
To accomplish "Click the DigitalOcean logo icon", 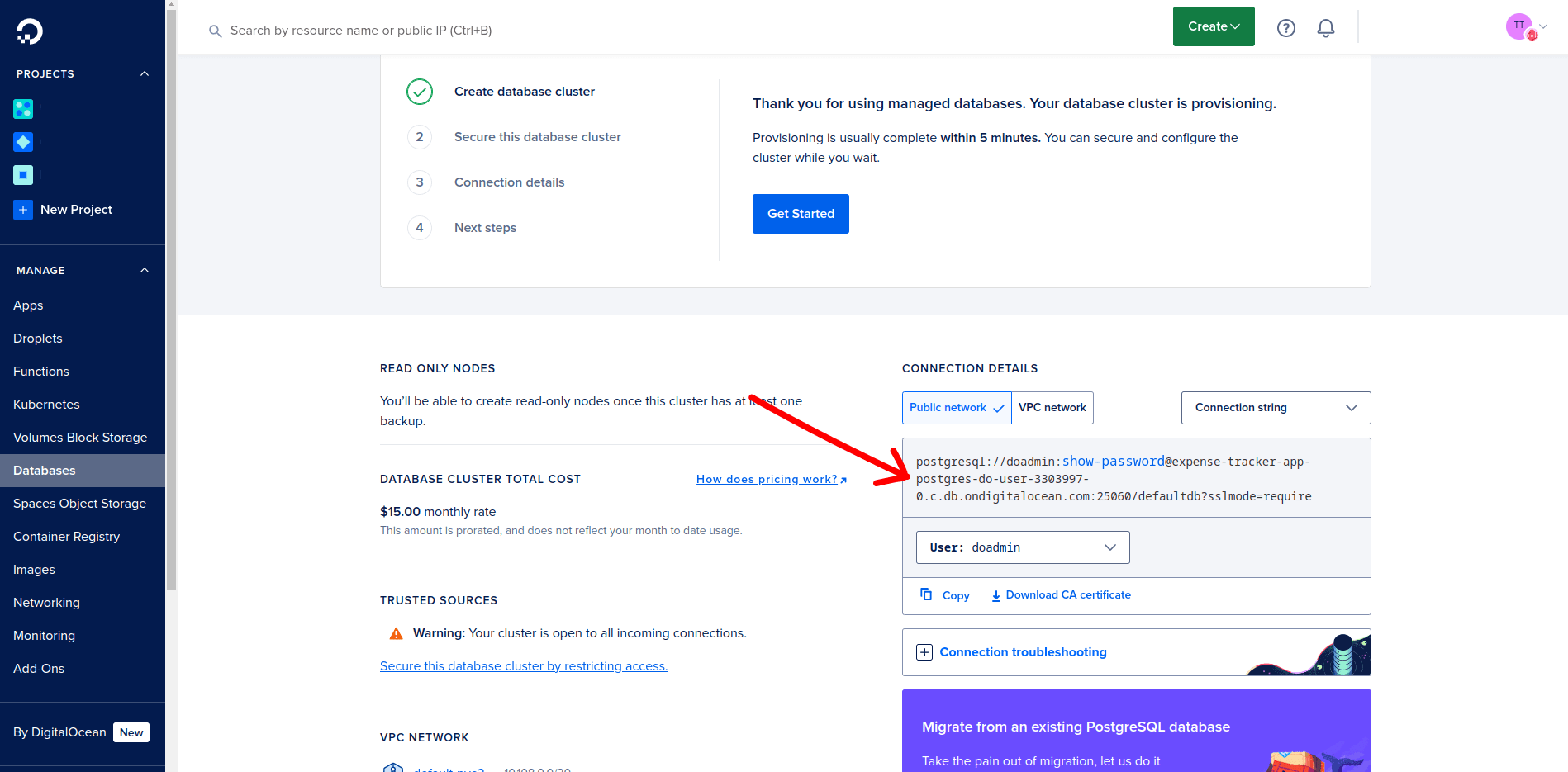I will click(x=29, y=31).
